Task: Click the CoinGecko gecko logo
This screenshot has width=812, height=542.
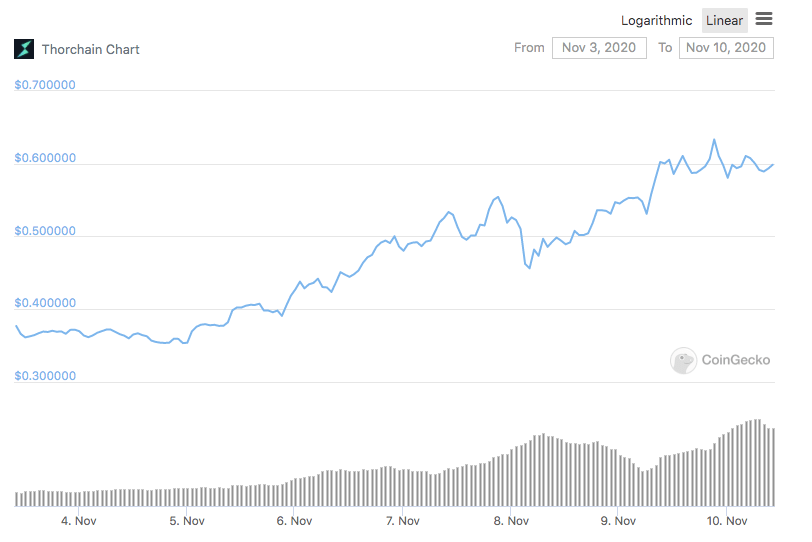Action: point(683,360)
